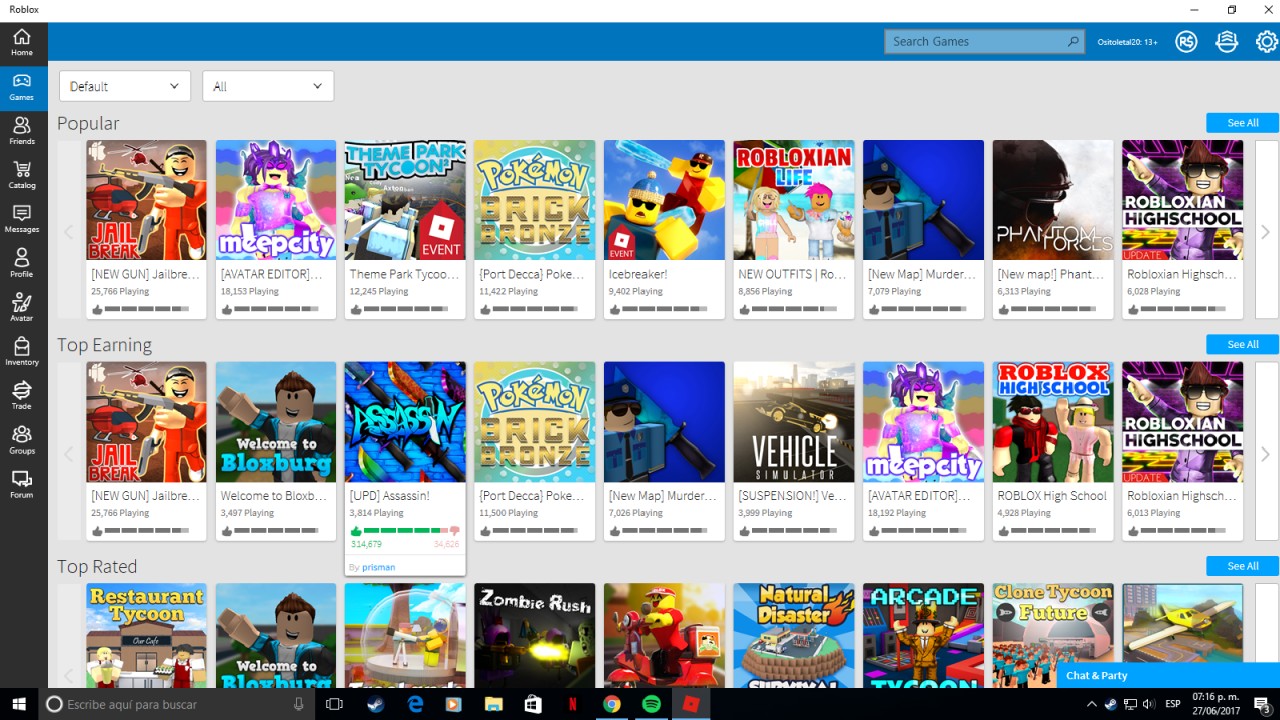Open Robloxian Highschool in Popular row
The width and height of the screenshot is (1280, 720).
(1182, 200)
